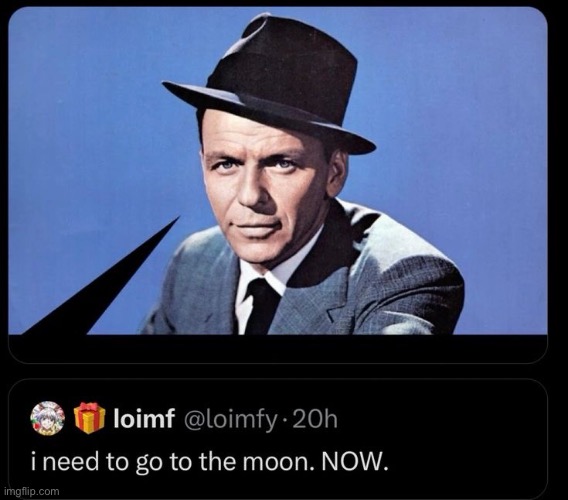Select the tweet text about the moon
This screenshot has height=500, width=568.
pos(210,462)
